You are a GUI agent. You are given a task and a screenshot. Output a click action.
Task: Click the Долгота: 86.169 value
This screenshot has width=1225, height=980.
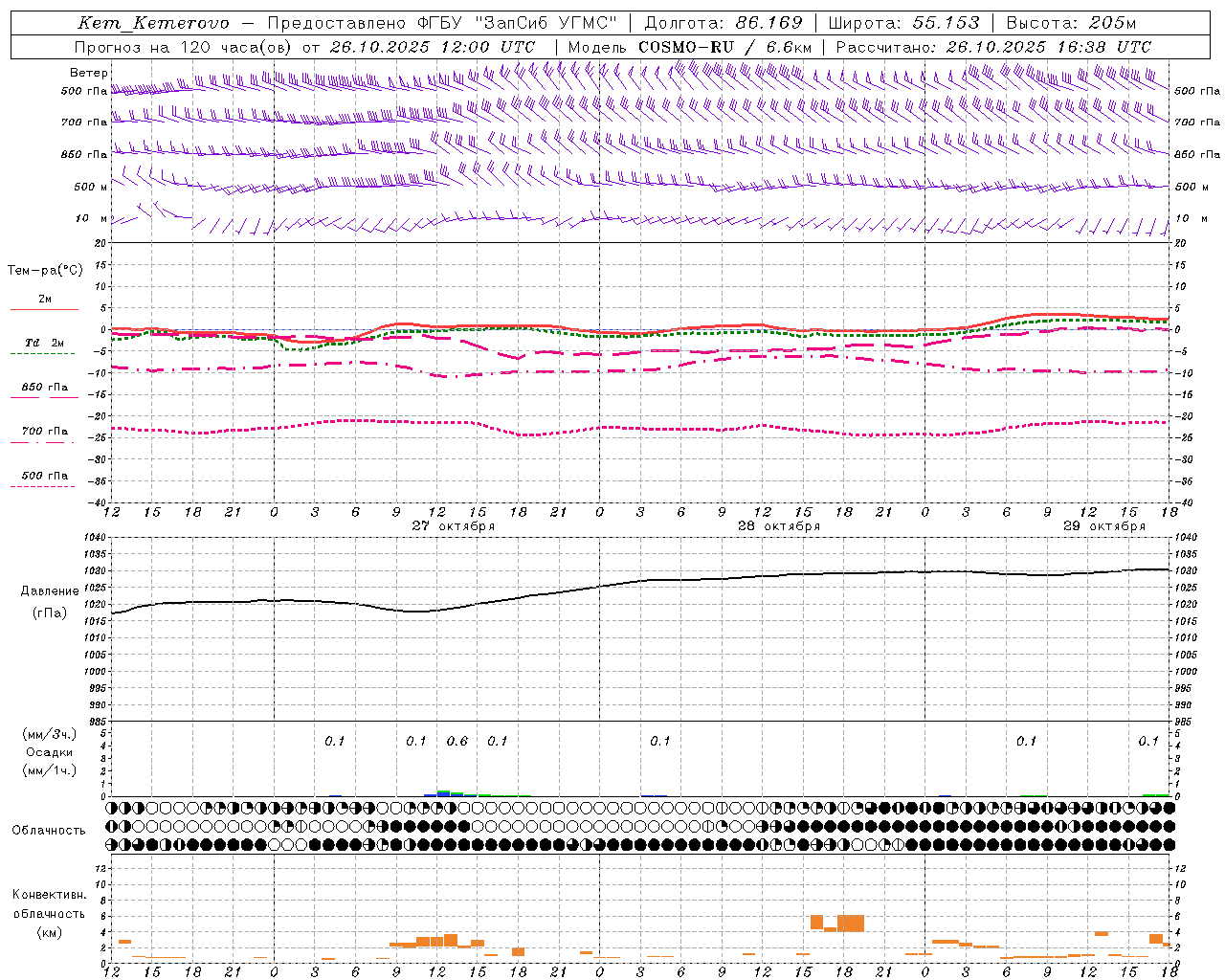tap(724, 23)
